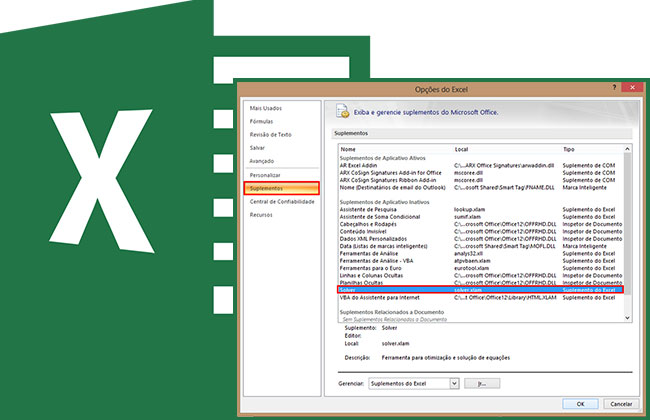Viewport: 650px width, 420px height.
Task: Go to the Salvar options page
Action: (257, 148)
